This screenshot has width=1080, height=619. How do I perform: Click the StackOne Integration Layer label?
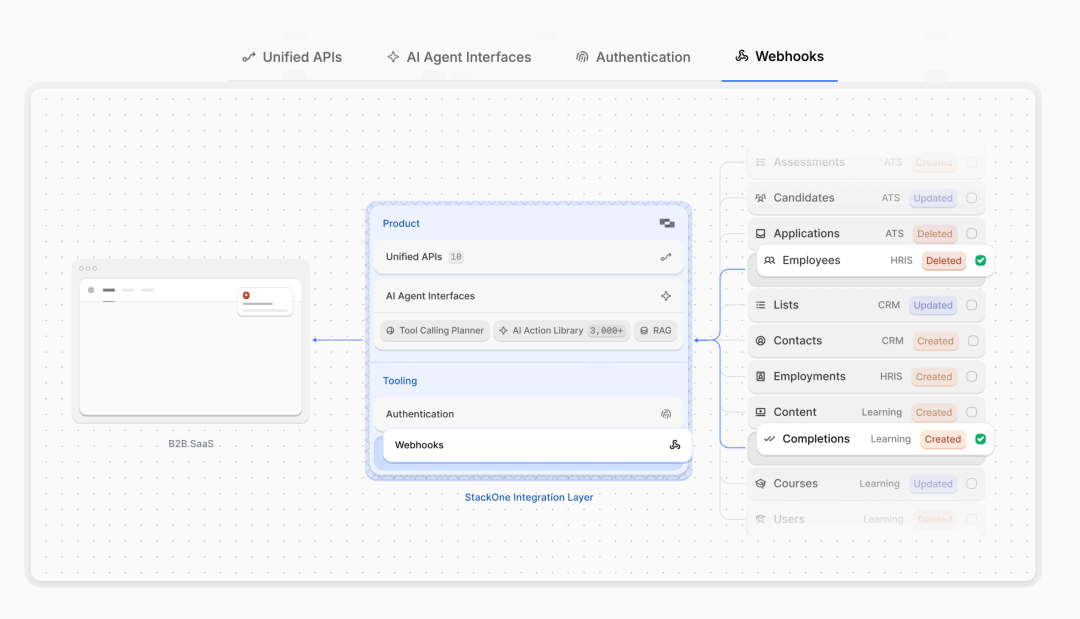(x=528, y=497)
